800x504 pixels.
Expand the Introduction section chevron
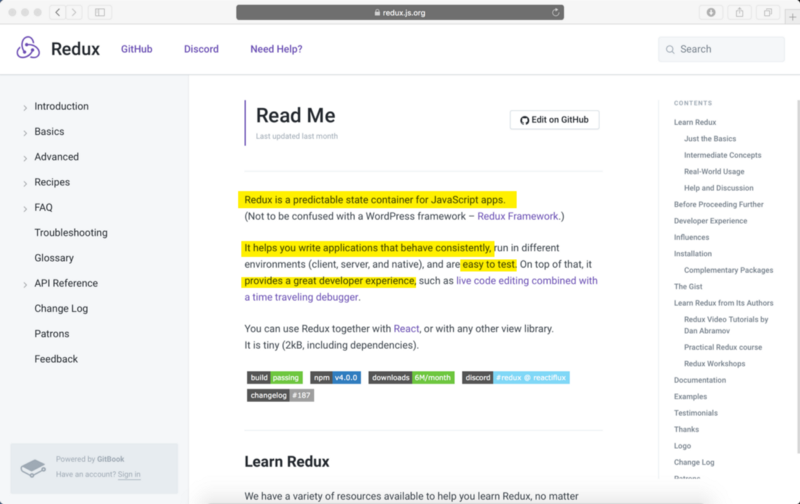25,108
